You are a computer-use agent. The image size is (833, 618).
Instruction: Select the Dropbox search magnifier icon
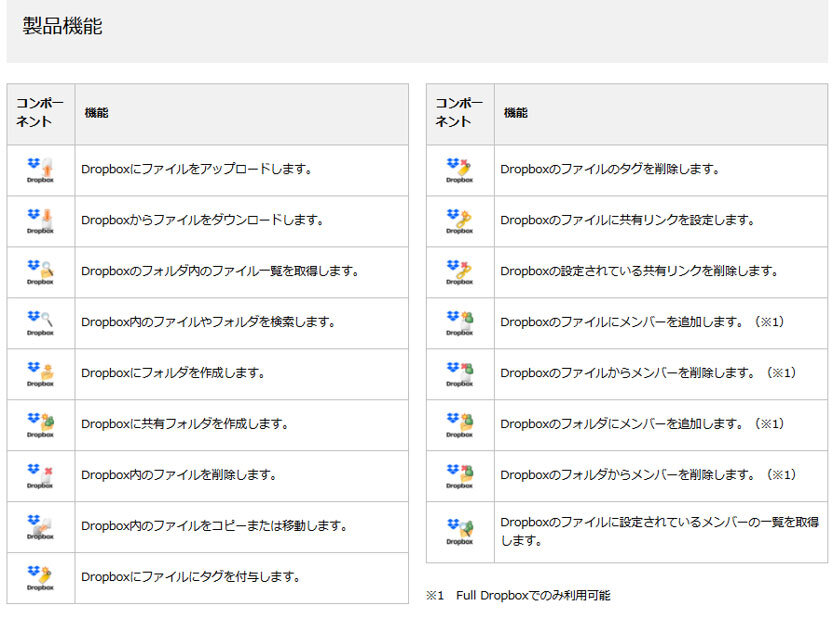click(x=40, y=322)
